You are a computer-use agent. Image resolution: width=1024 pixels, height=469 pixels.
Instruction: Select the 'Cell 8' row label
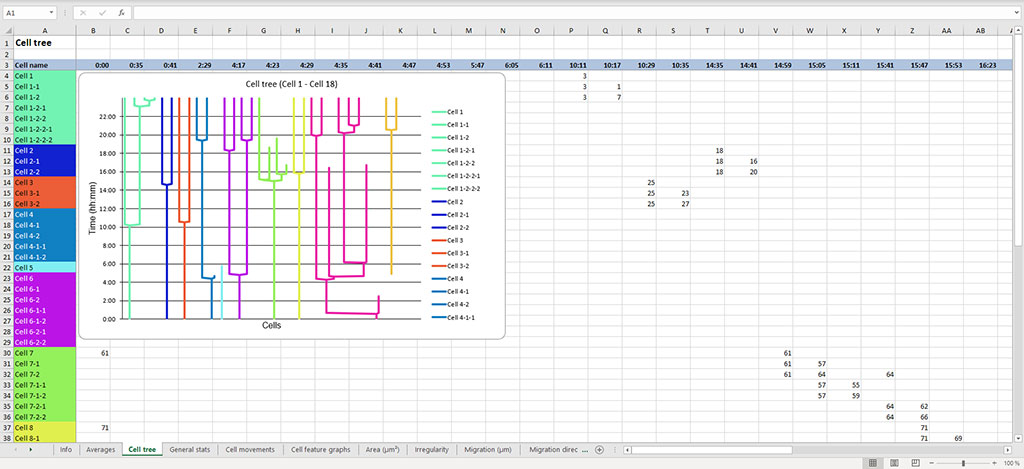(44, 427)
